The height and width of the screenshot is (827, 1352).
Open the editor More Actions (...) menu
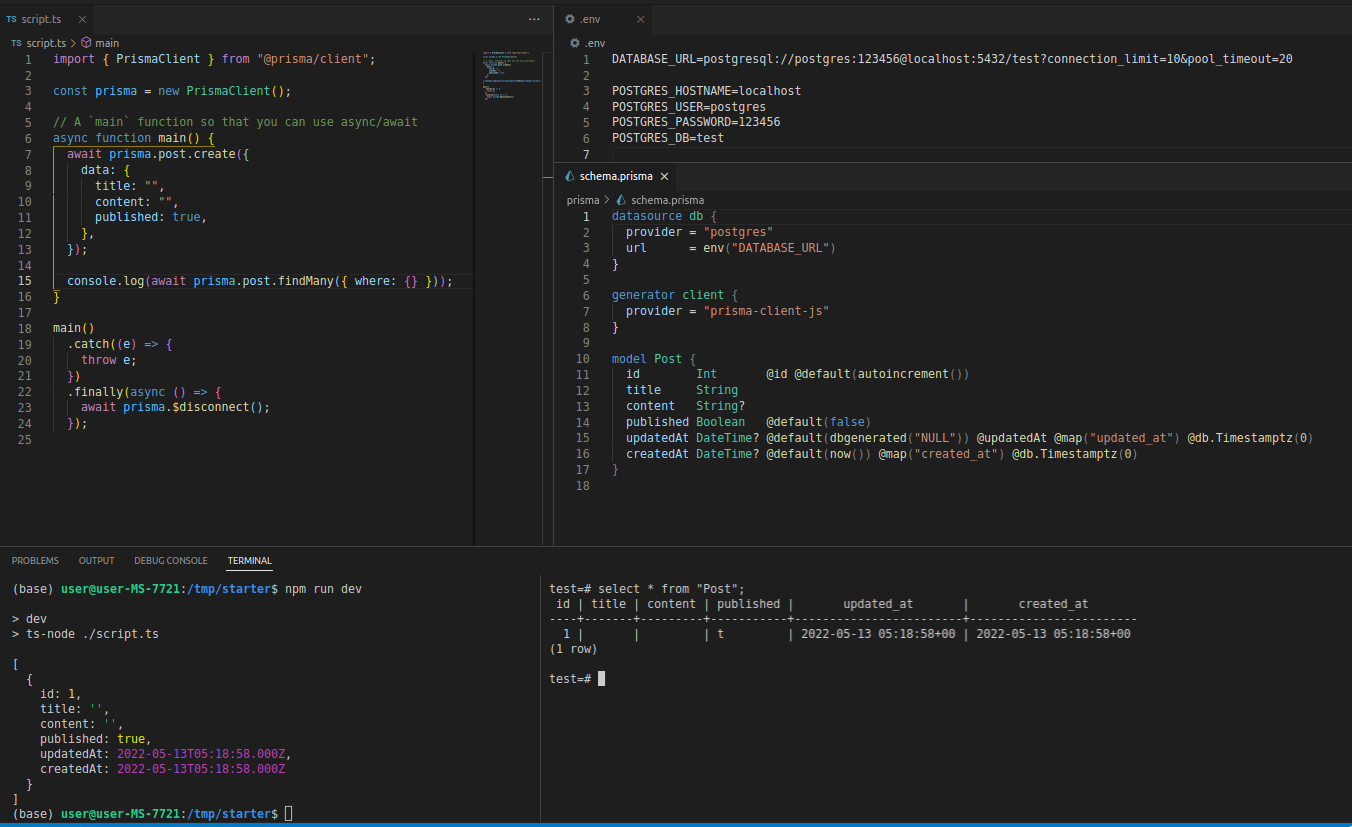tap(534, 18)
